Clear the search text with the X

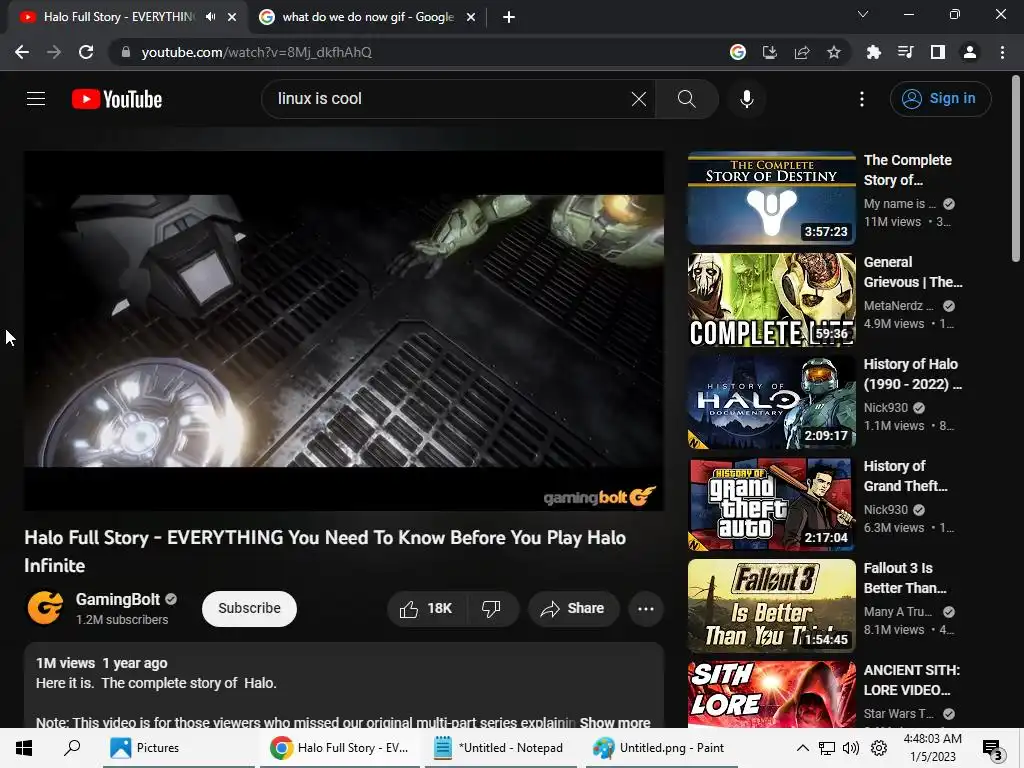point(639,99)
